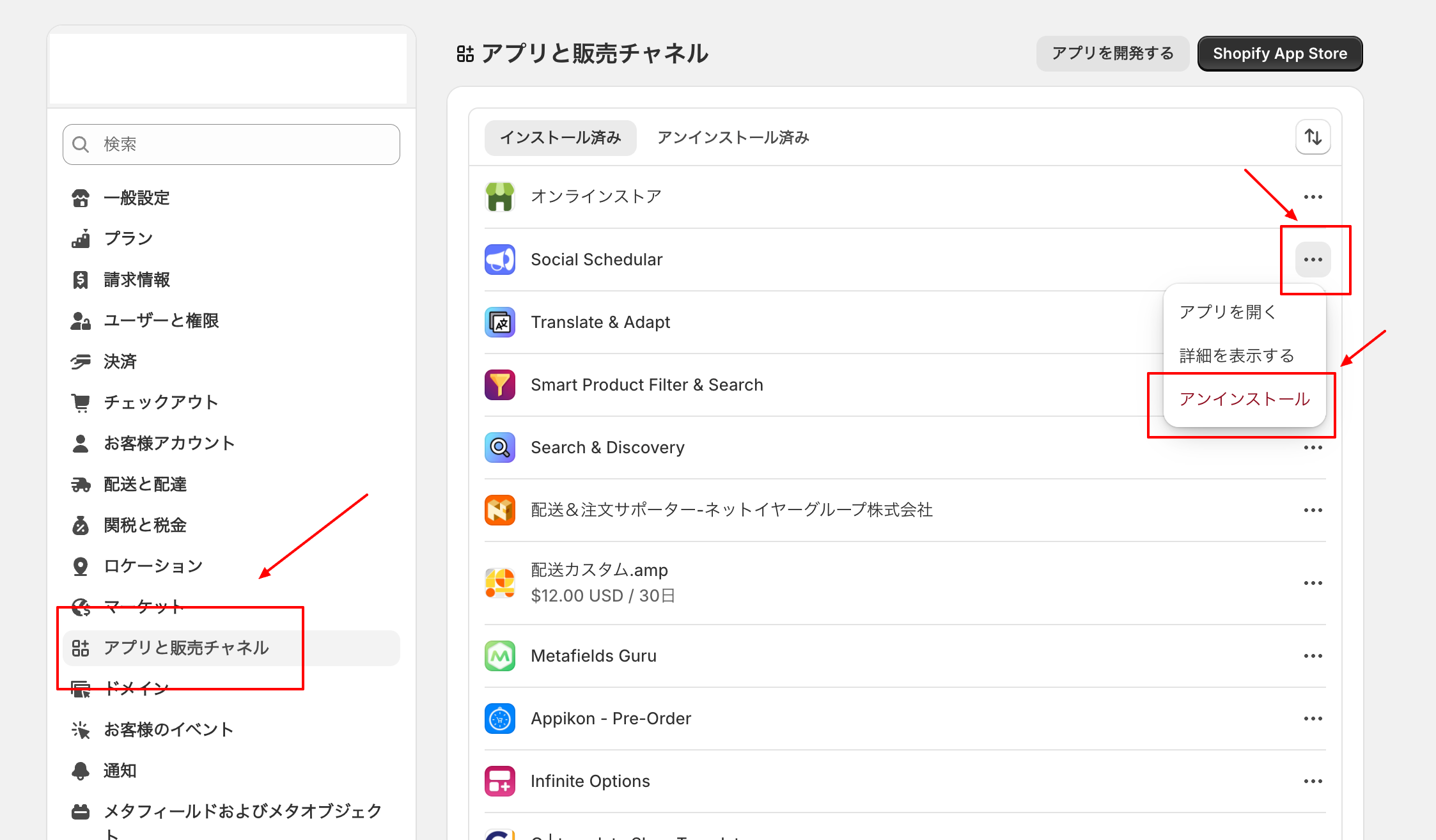Click the 配送と配達 truck icon
The image size is (1436, 840).
click(x=81, y=485)
